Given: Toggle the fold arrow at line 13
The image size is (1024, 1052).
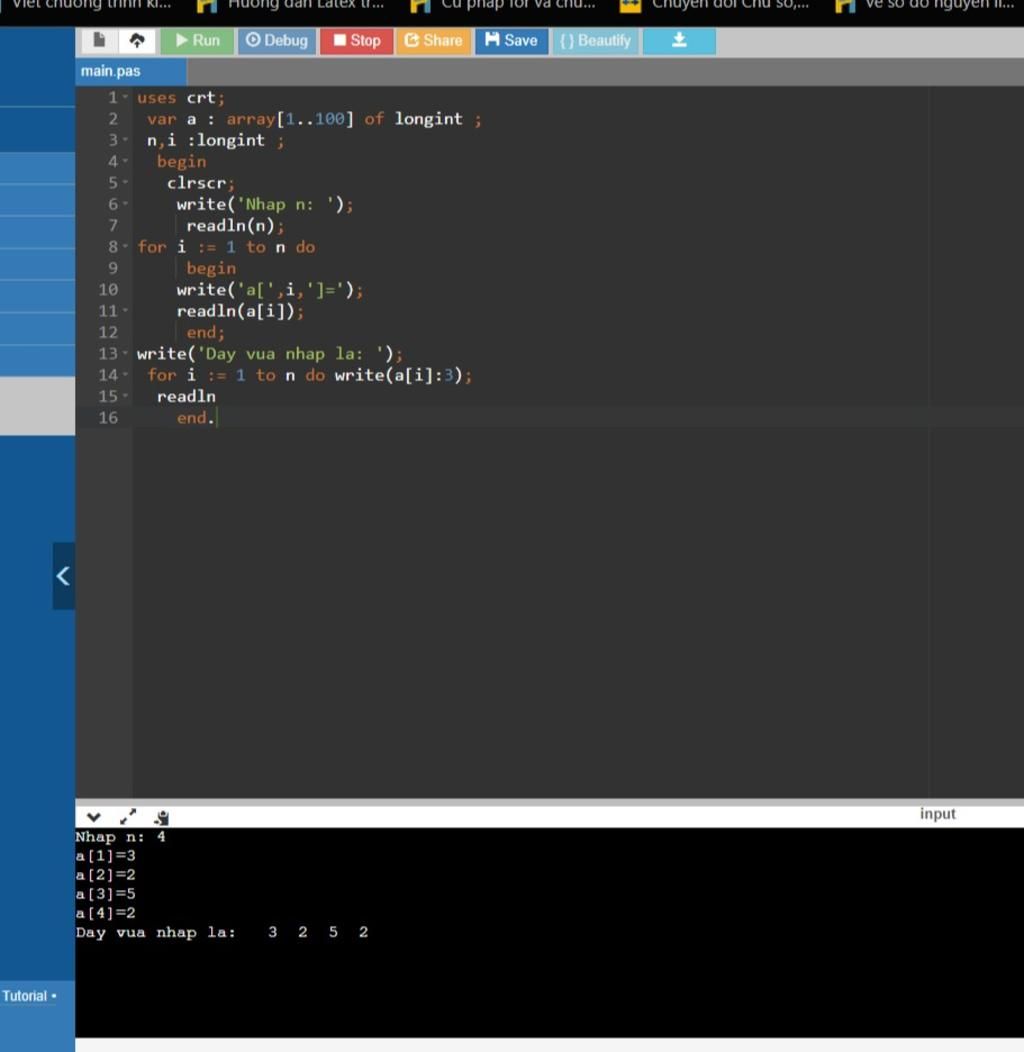Looking at the screenshot, I should click(125, 353).
